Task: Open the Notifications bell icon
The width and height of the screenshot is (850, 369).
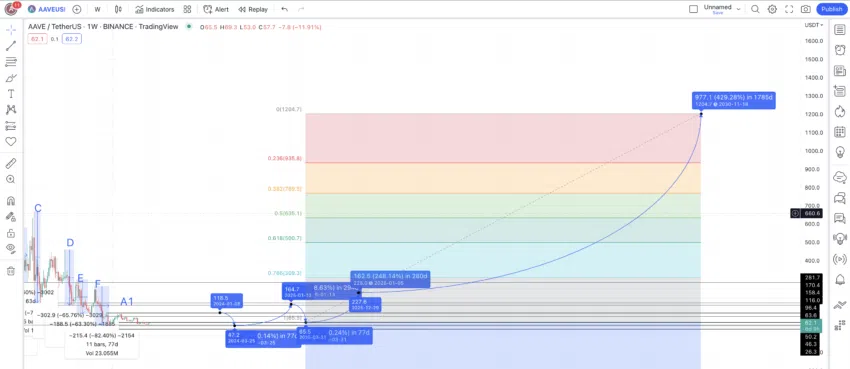Action: (840, 280)
